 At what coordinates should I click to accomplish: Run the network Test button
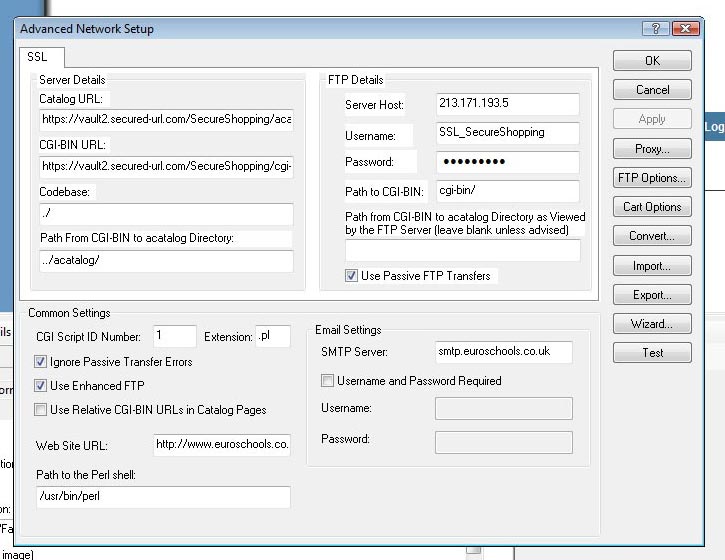[652, 353]
